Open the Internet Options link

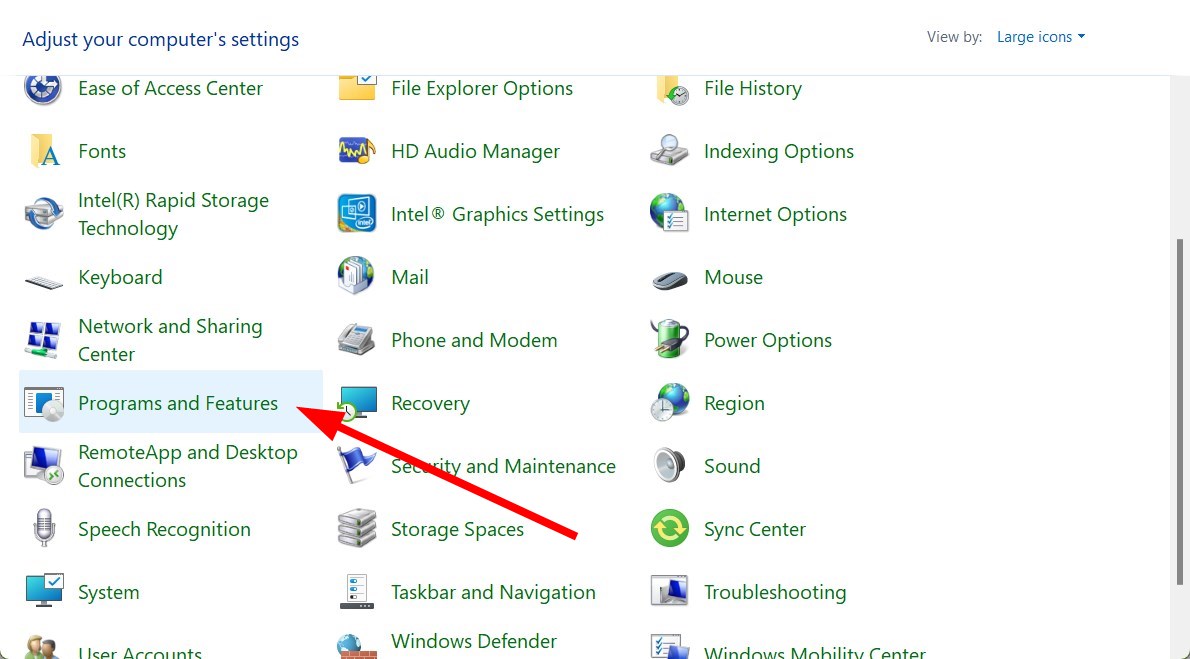pyautogui.click(x=775, y=214)
